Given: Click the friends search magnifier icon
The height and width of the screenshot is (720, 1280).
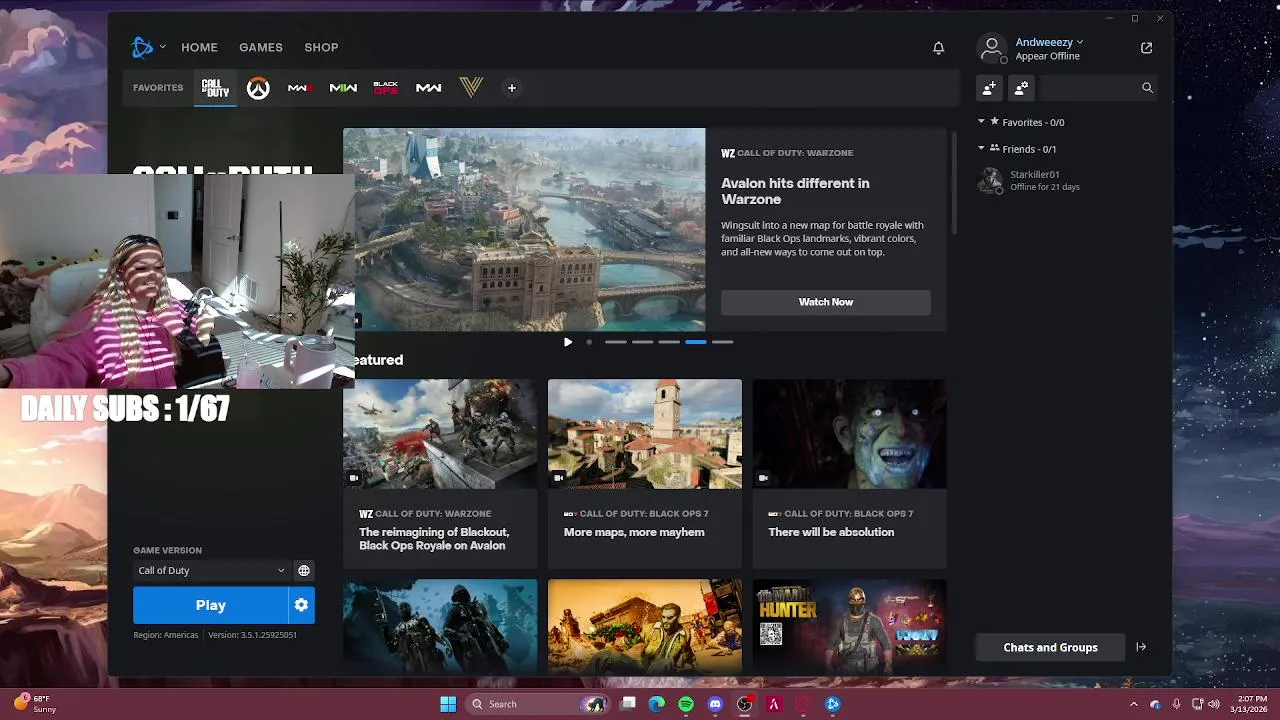Looking at the screenshot, I should coord(1147,88).
